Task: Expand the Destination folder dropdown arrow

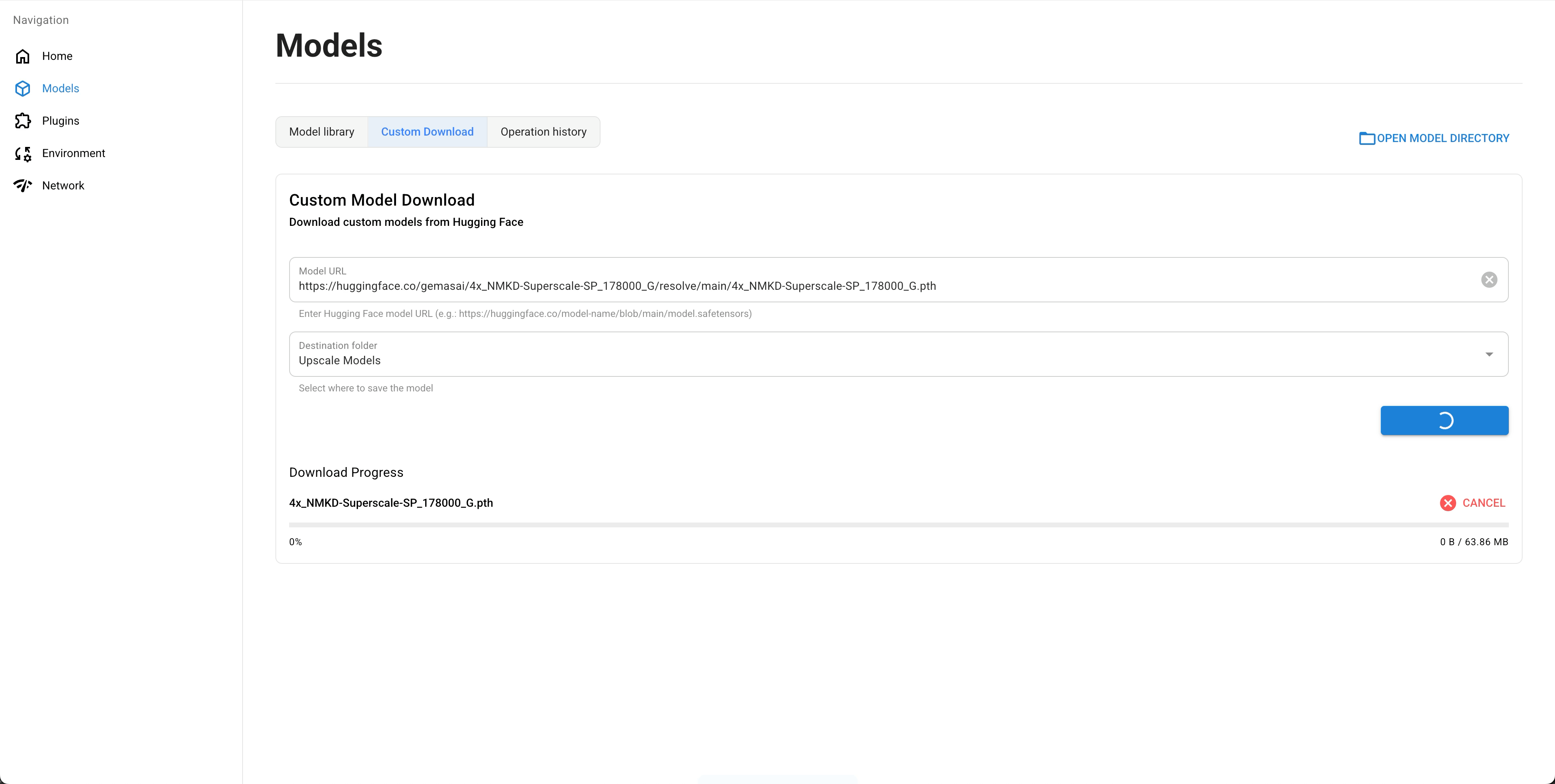Action: coord(1489,354)
